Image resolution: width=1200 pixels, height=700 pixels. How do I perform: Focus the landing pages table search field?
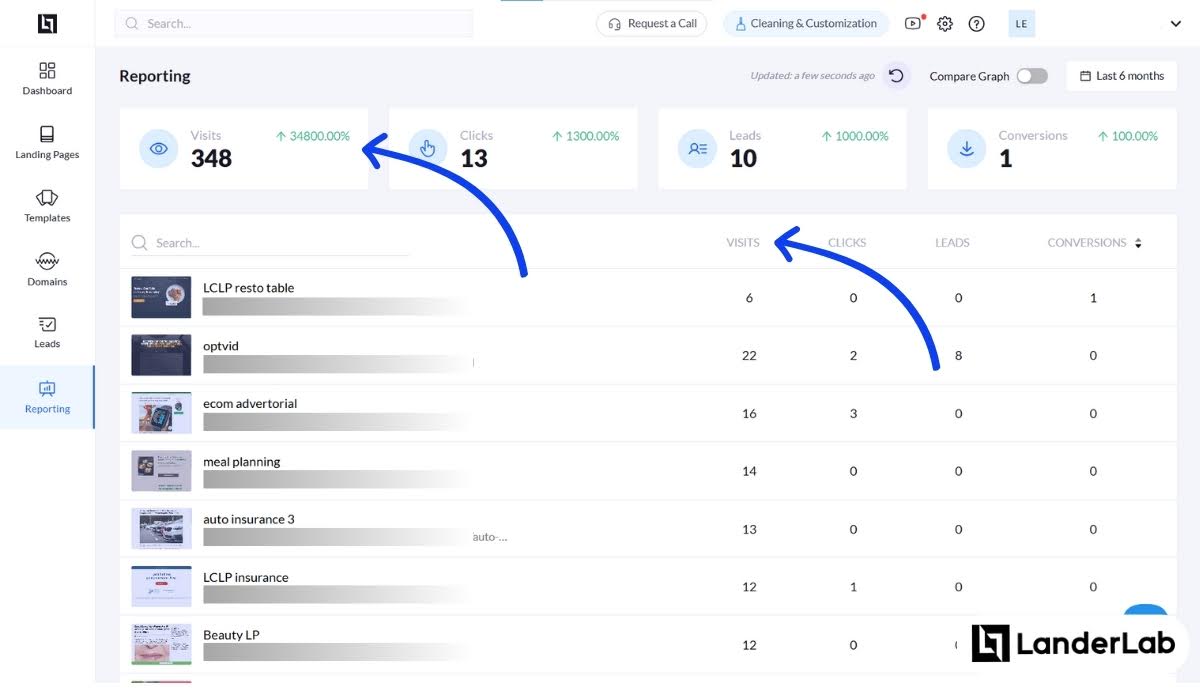click(270, 243)
